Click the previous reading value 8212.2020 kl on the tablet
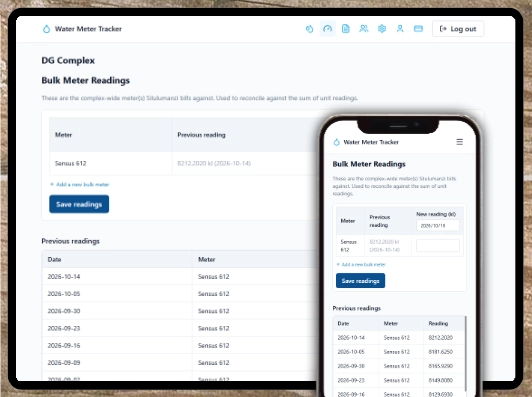The height and width of the screenshot is (397, 532). (214, 164)
